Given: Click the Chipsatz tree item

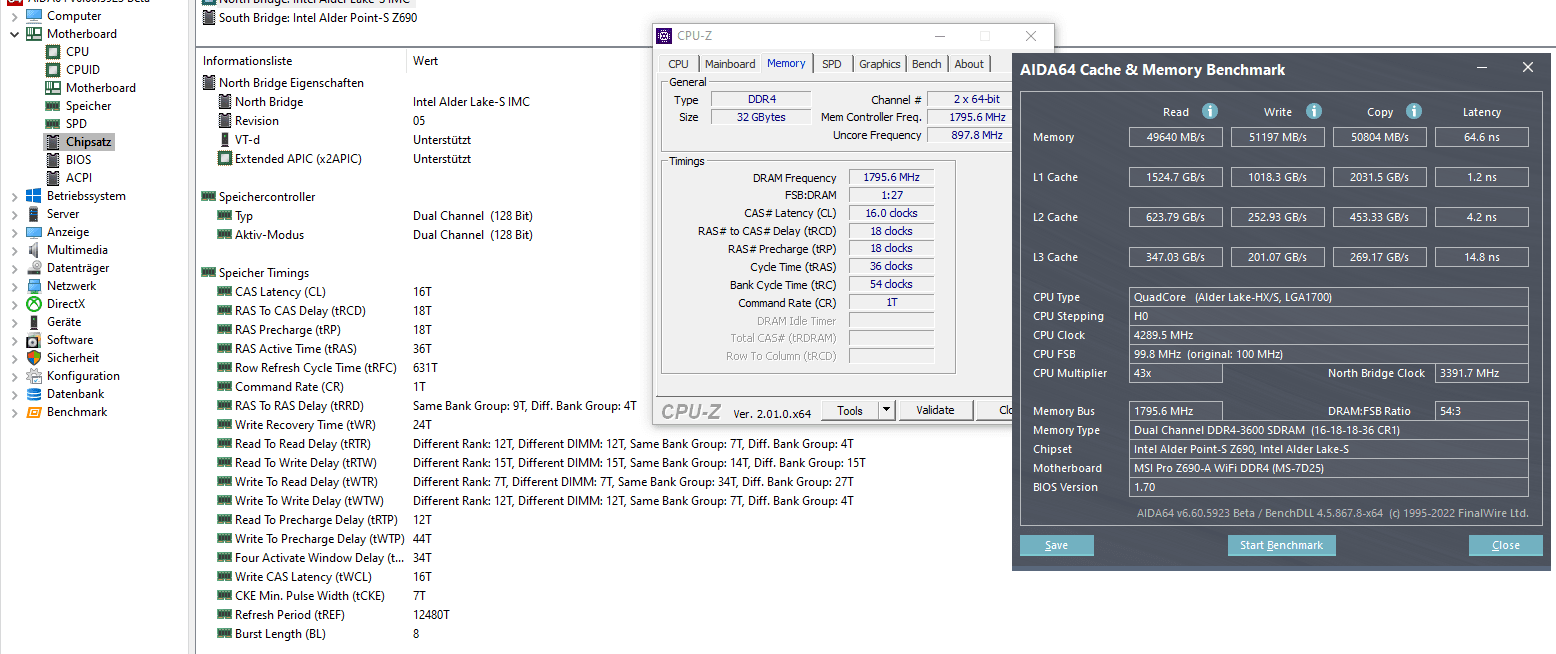Looking at the screenshot, I should [80, 142].
